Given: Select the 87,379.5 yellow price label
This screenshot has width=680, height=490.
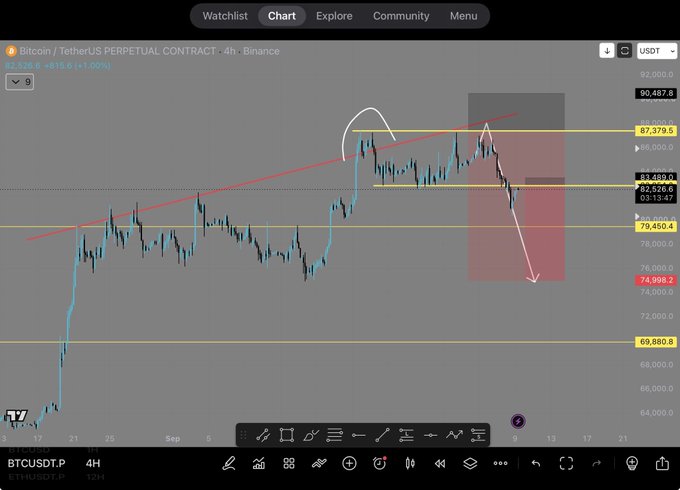Looking at the screenshot, I should 656,131.
